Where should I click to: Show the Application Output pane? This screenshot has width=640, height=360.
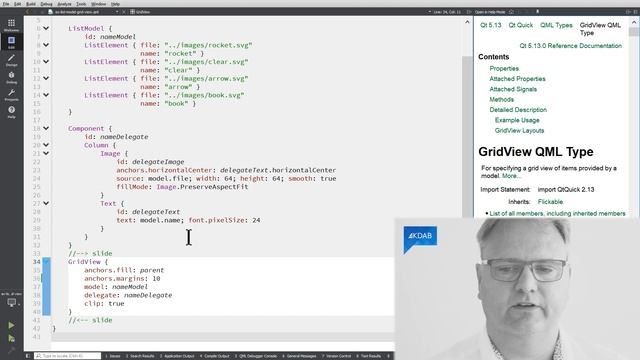click(177, 356)
